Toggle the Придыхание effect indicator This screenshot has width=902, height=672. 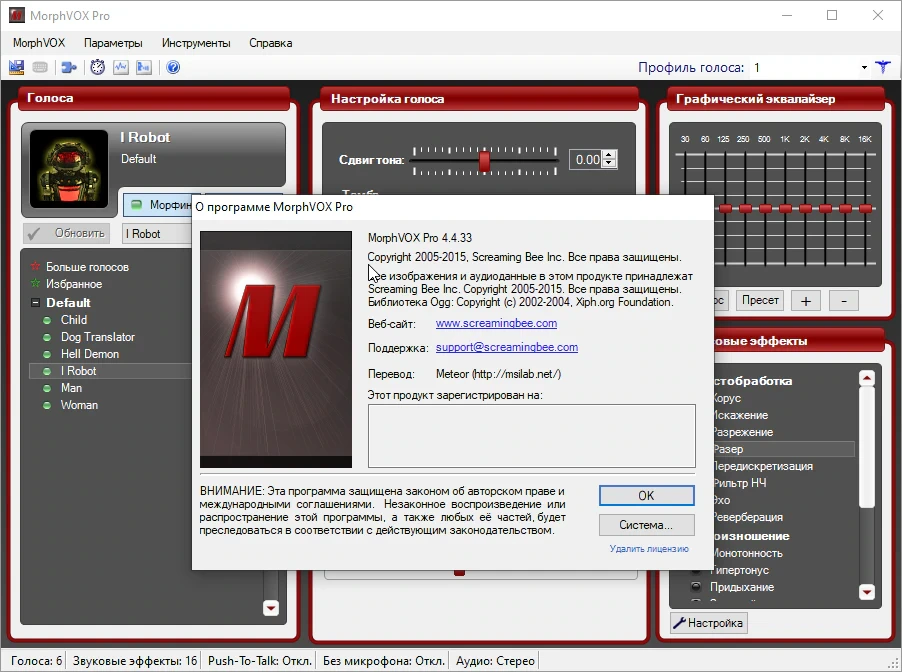[x=696, y=587]
